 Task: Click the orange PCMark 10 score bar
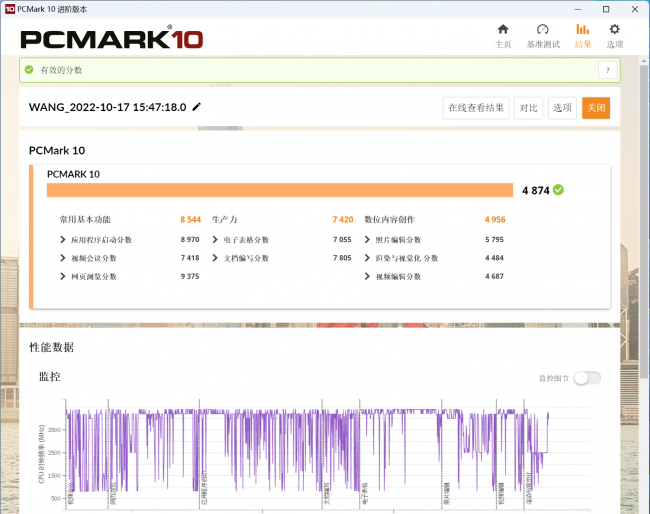[280, 190]
